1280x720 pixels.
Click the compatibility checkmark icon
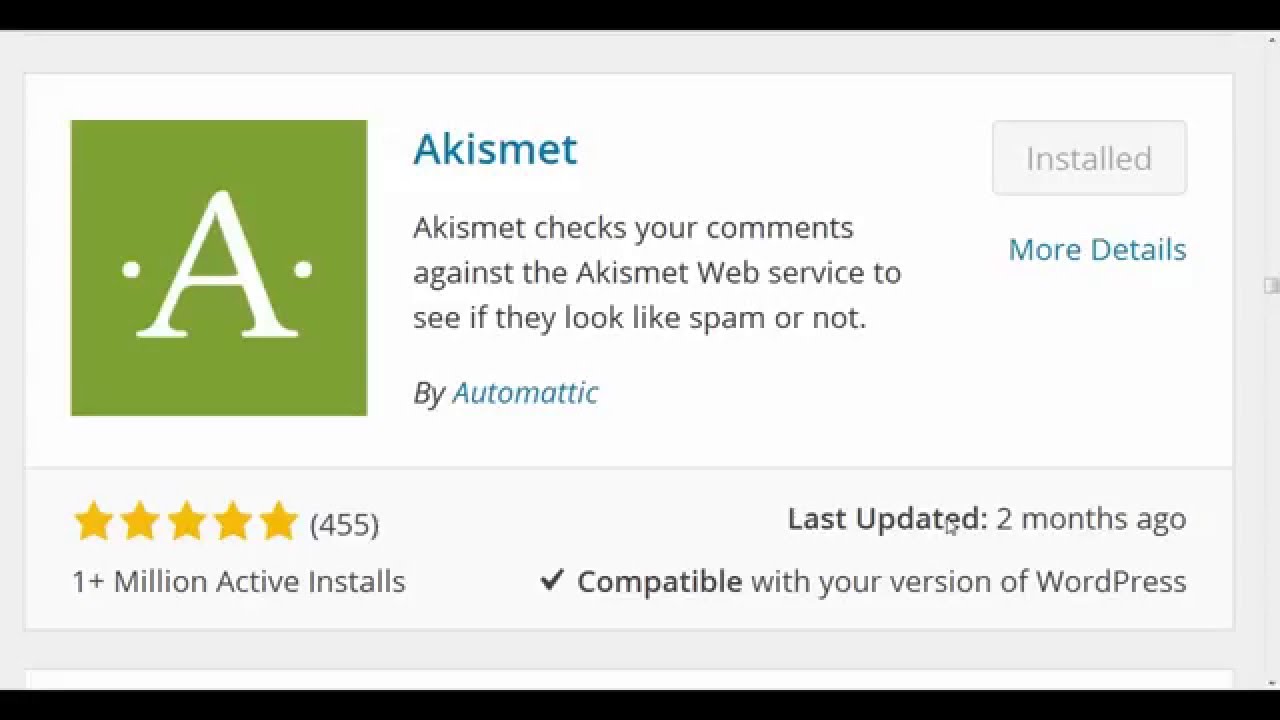[x=552, y=580]
